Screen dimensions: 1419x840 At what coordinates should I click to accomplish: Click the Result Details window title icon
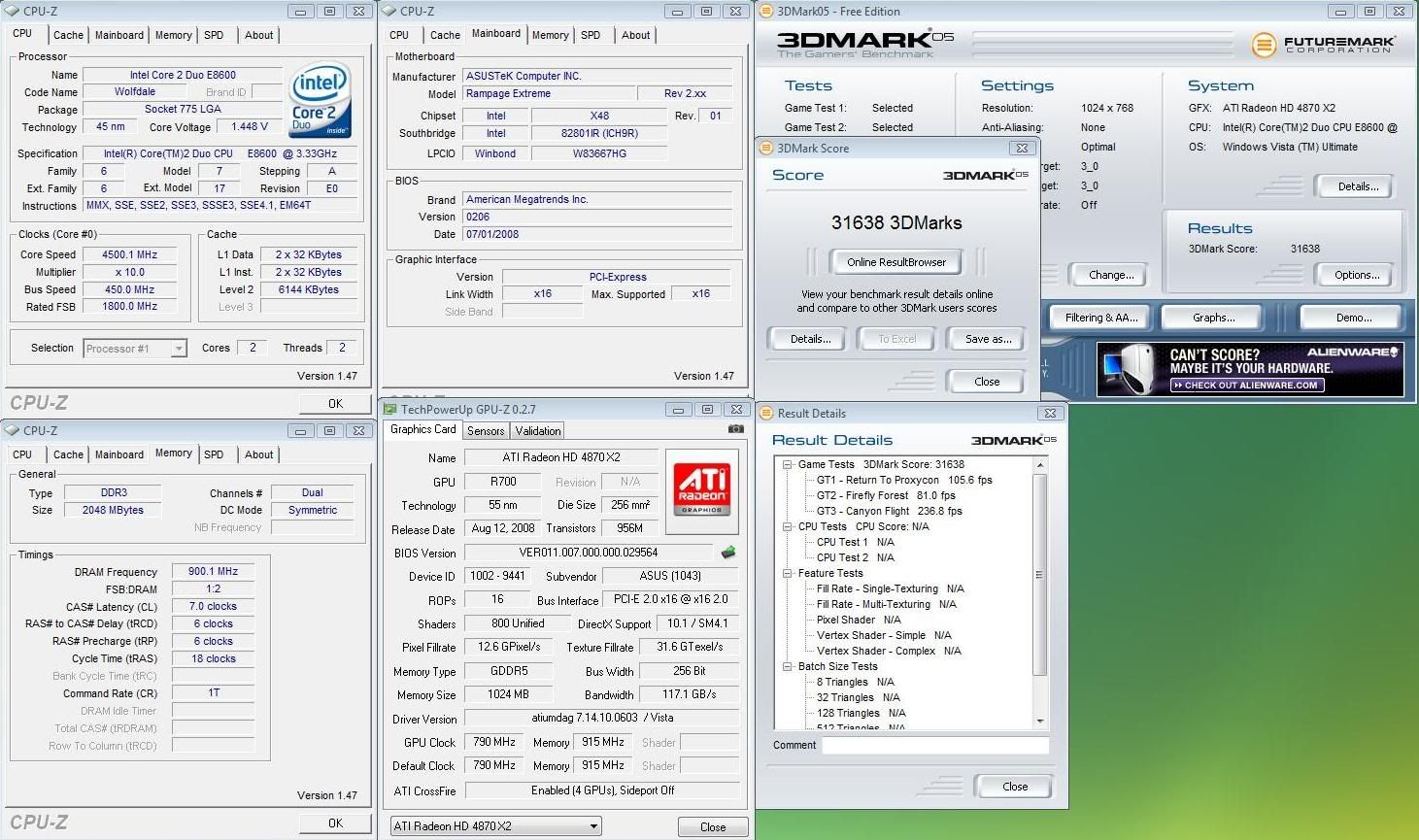(765, 413)
